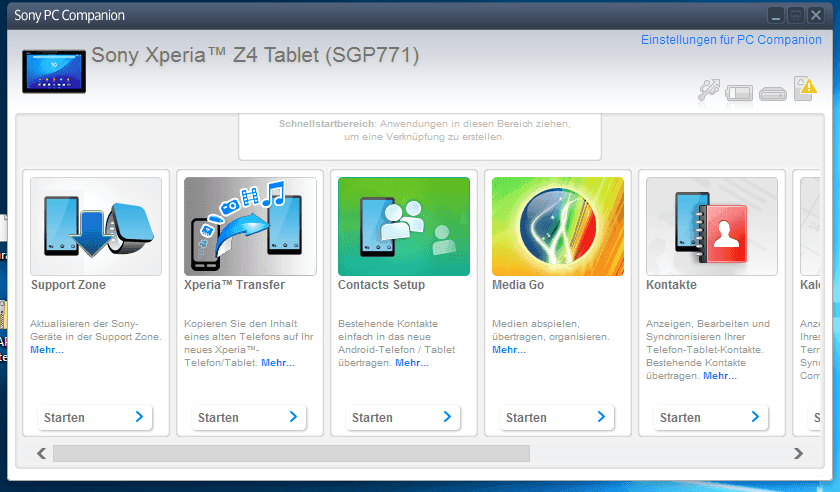Viewport: 840px width, 492px height.
Task: Open Mehr link under Media Go
Action: [x=509, y=350]
